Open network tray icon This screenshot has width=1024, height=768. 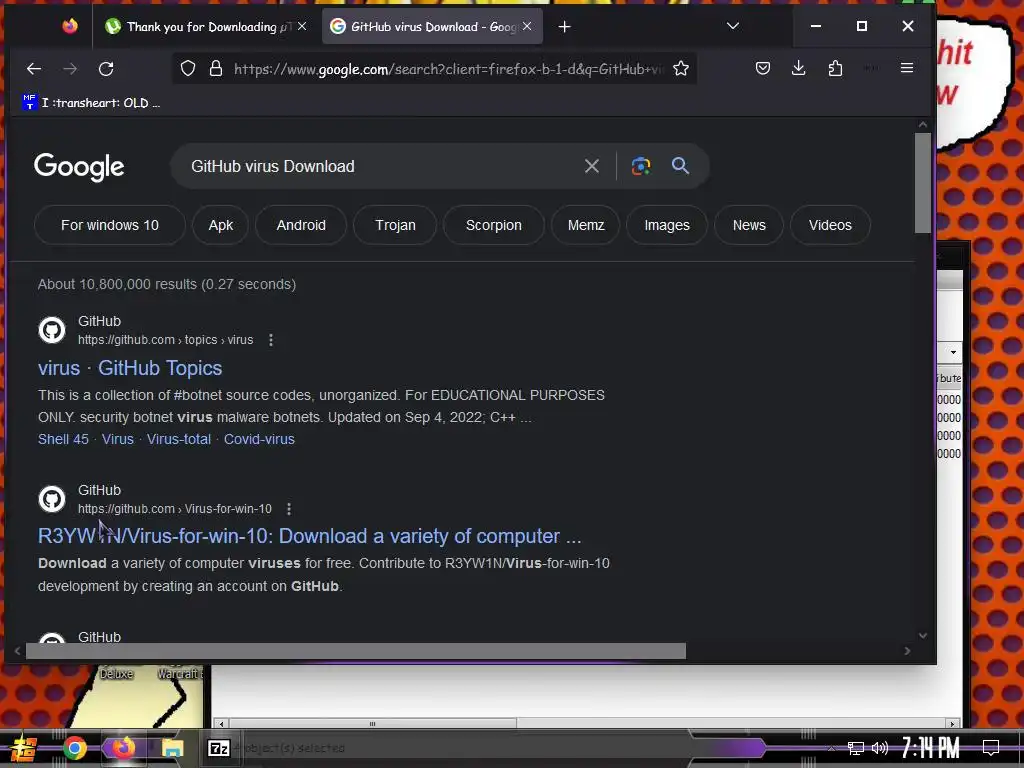pos(856,748)
